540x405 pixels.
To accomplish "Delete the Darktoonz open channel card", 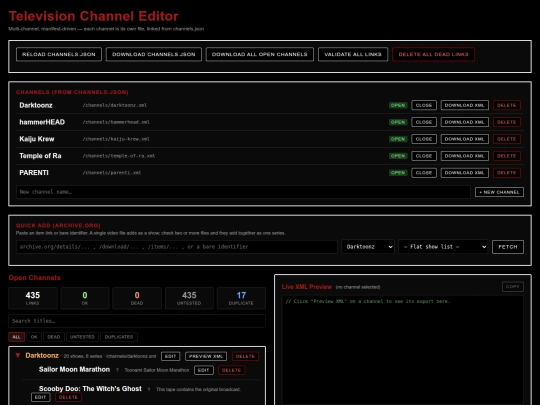I will point(245,356).
